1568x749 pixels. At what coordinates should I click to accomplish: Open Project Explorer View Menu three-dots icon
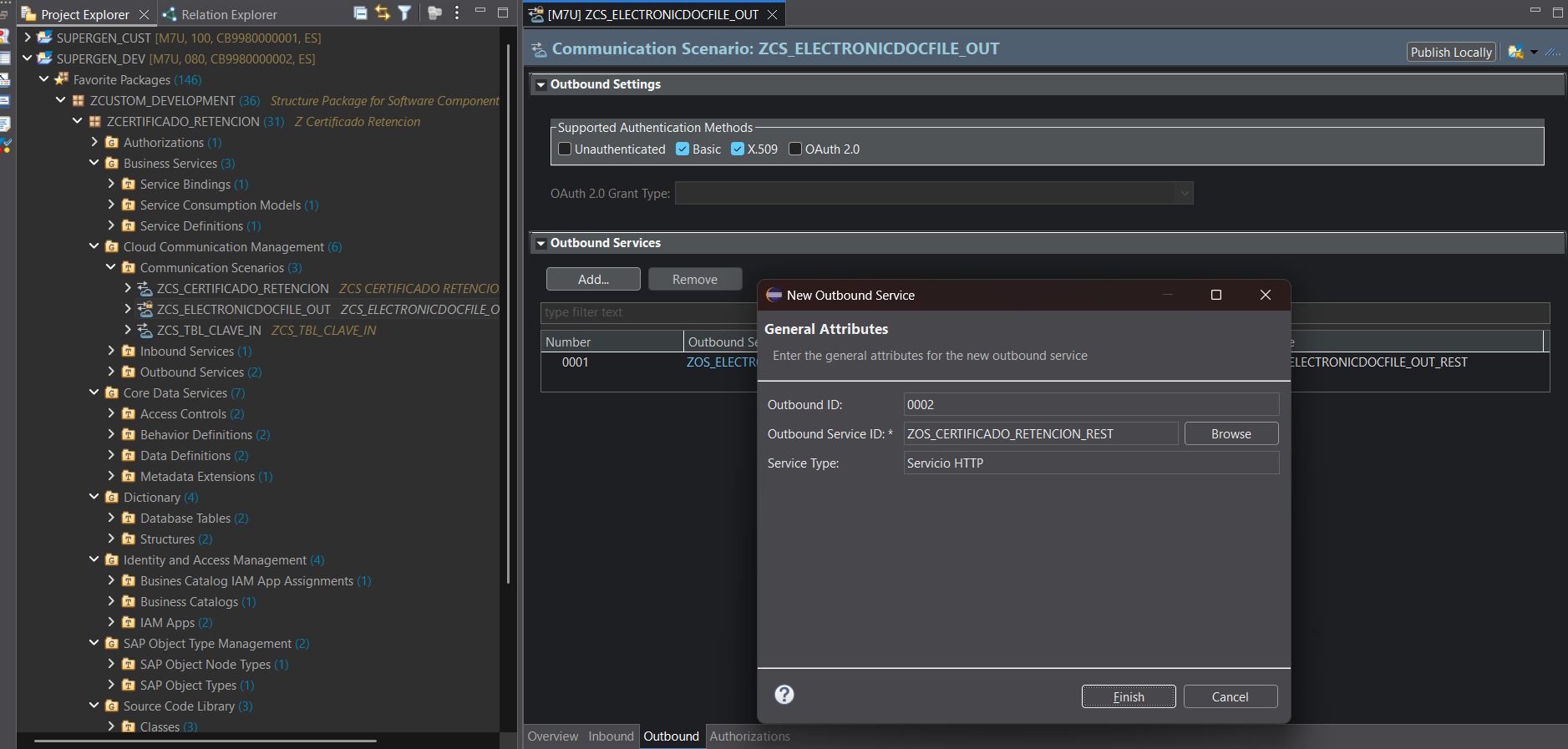456,13
